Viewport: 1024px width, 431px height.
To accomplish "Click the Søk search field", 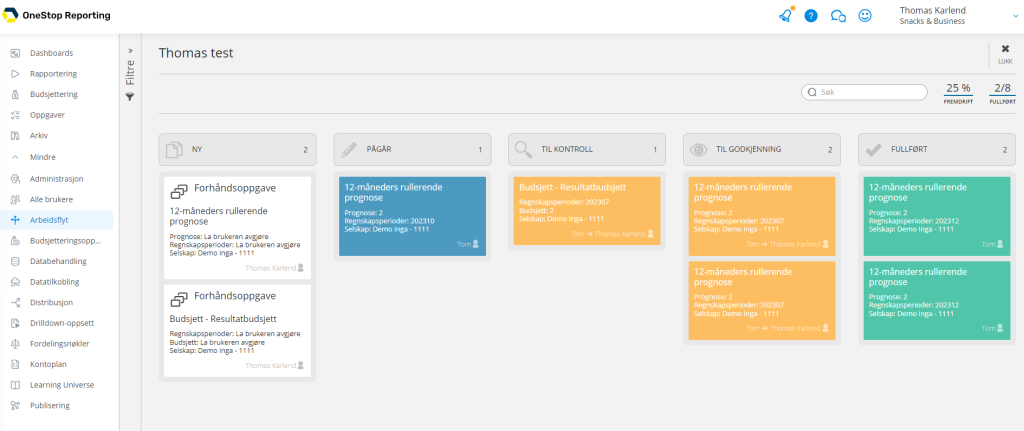I will pos(864,92).
